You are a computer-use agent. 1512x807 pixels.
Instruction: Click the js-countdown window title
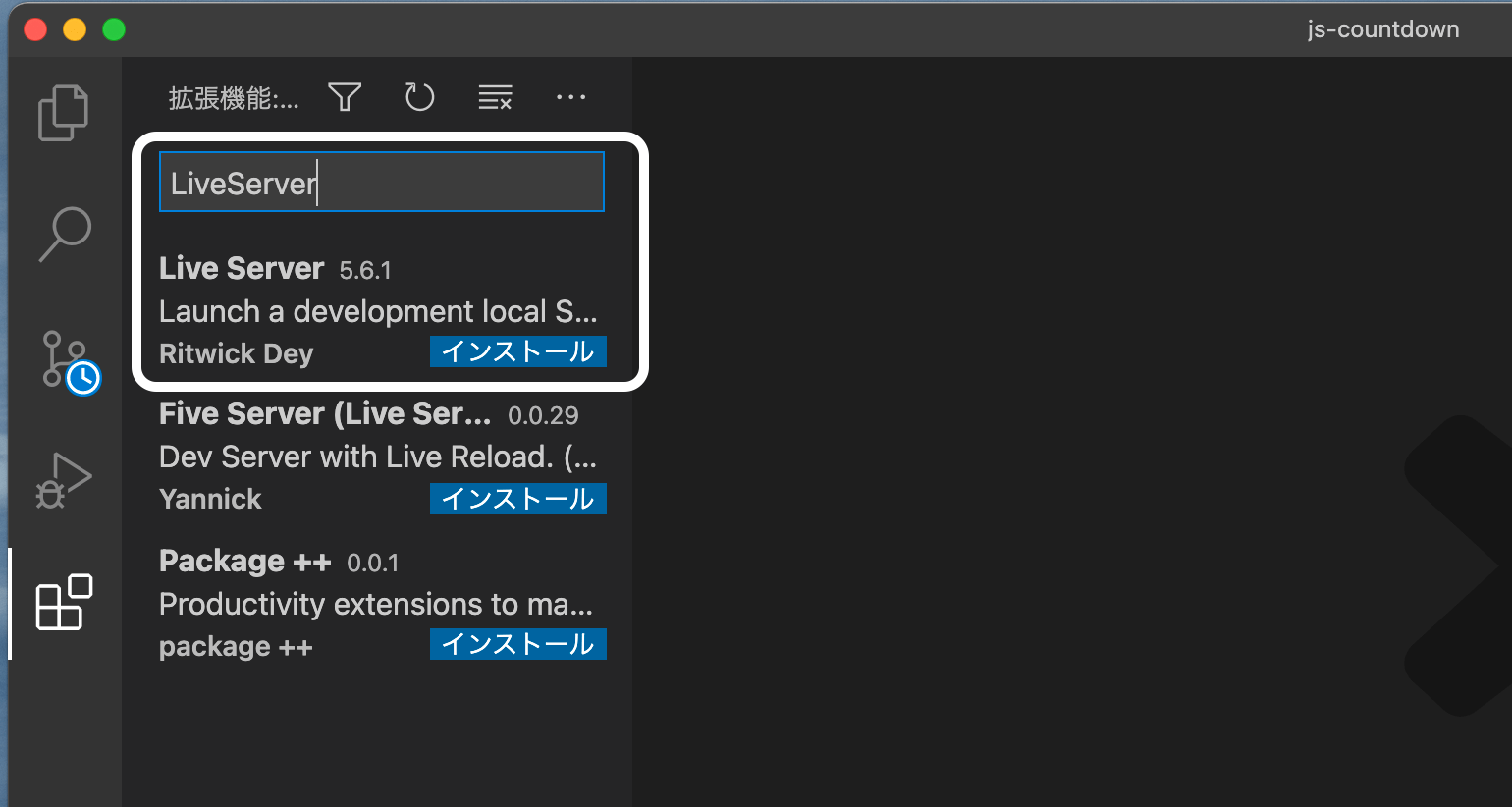[1382, 29]
